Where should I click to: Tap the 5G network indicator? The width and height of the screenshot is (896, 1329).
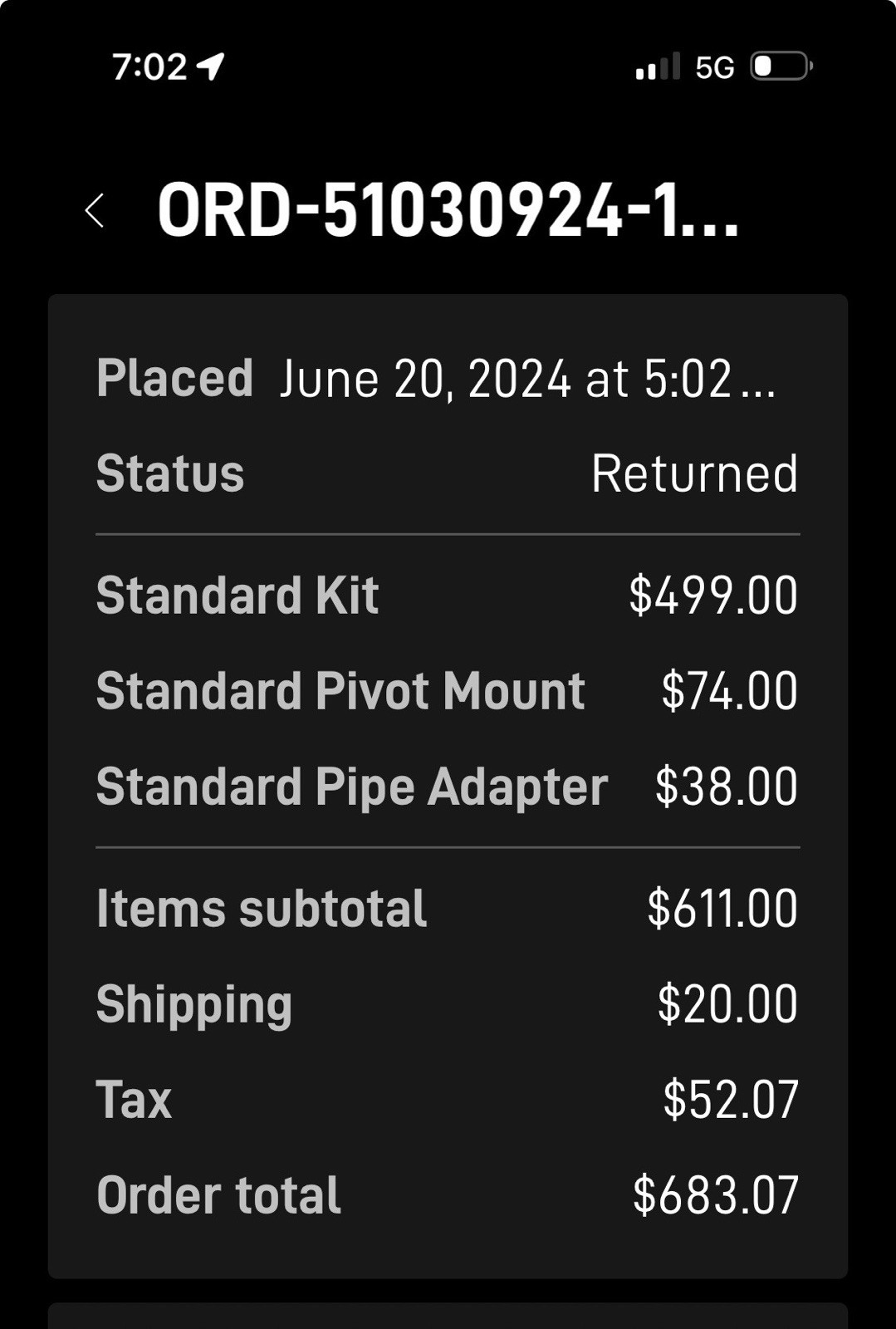point(714,67)
